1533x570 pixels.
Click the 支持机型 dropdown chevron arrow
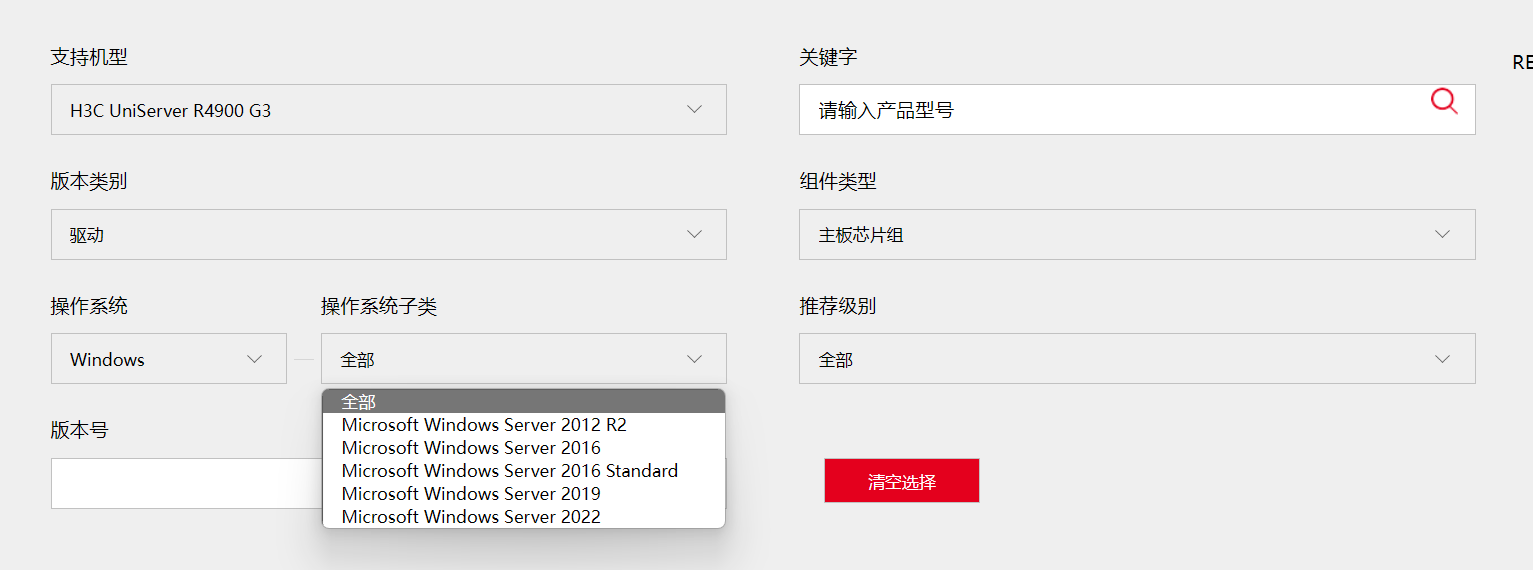pos(695,110)
